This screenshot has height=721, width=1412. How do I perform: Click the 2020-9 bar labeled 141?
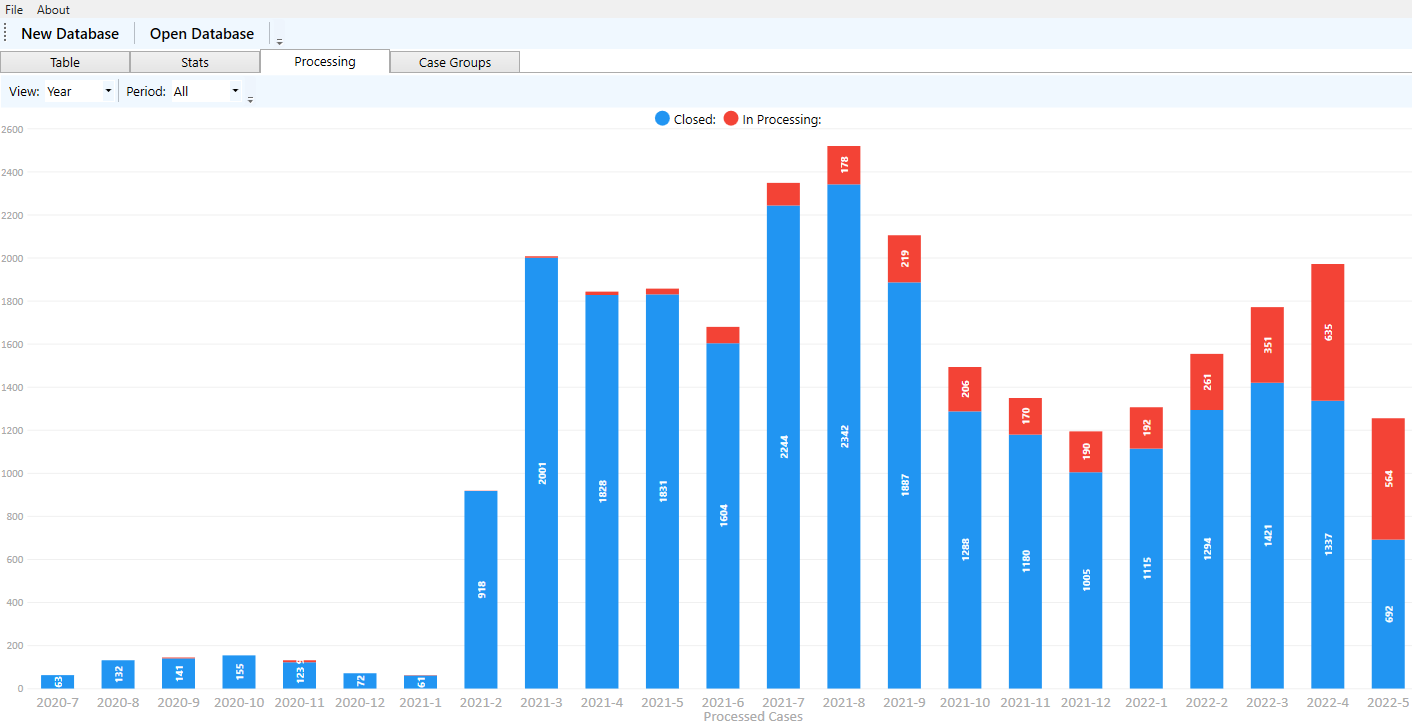178,673
